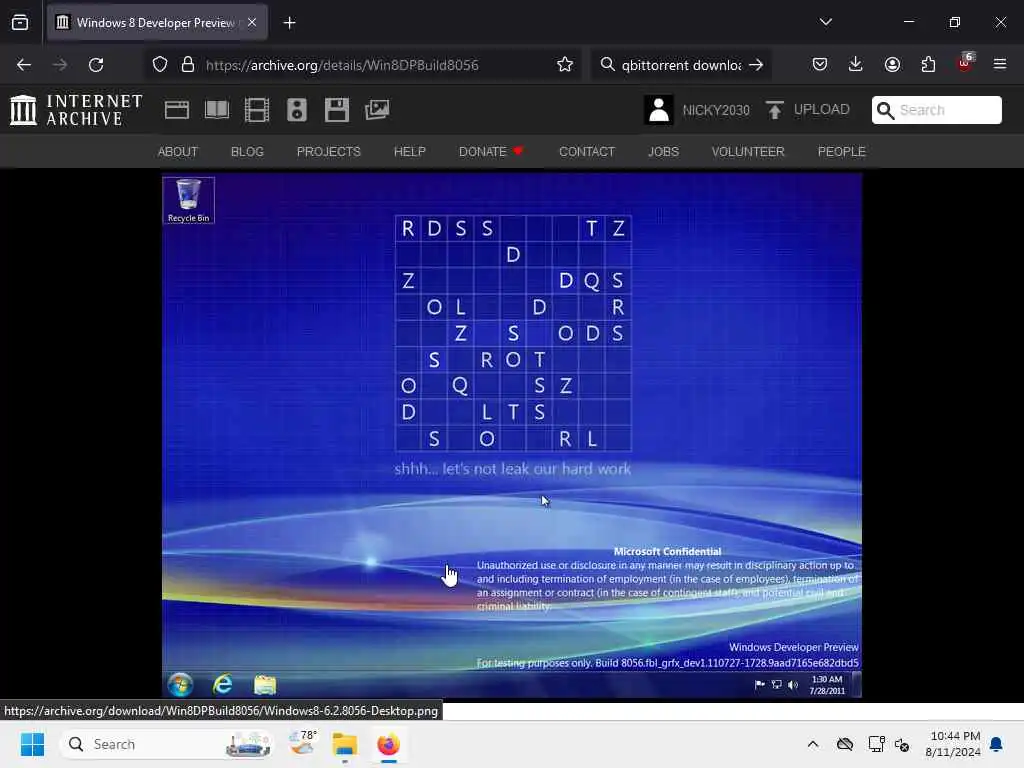This screenshot has width=1024, height=768.
Task: Open Firefox account icon
Action: point(892,65)
